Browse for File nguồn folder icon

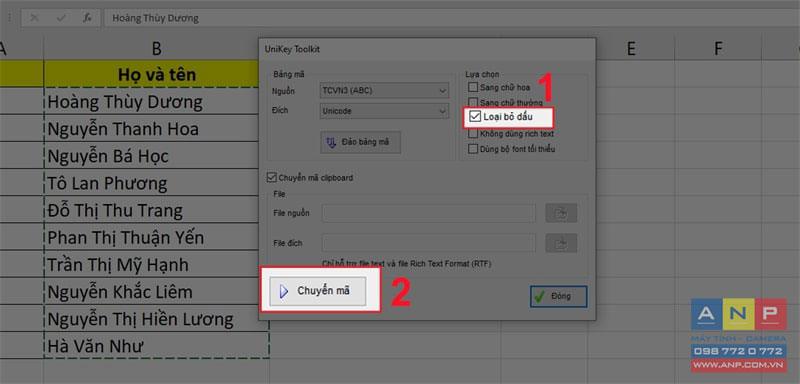coord(561,213)
